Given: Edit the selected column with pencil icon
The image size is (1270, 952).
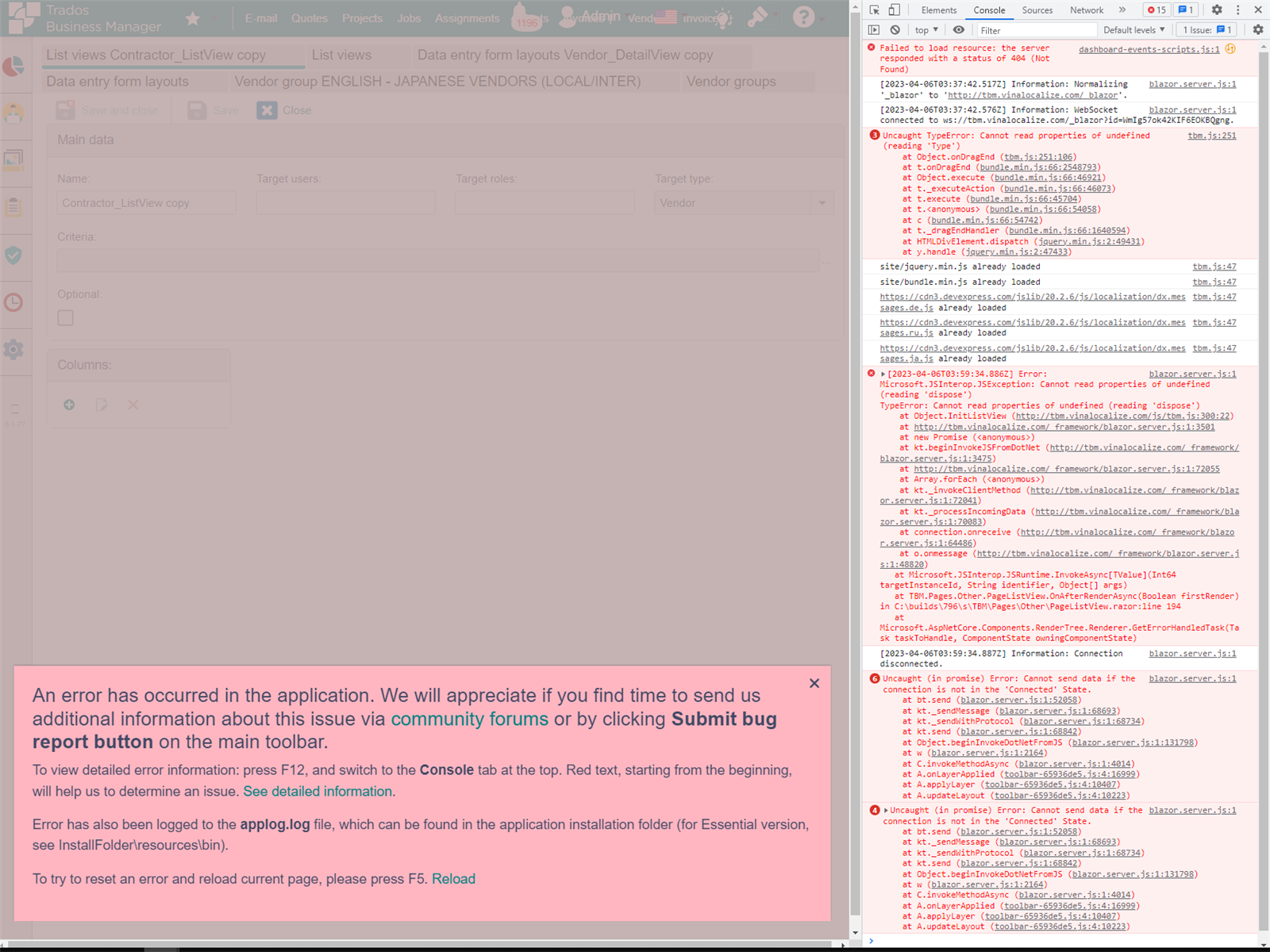Looking at the screenshot, I should pyautogui.click(x=101, y=405).
